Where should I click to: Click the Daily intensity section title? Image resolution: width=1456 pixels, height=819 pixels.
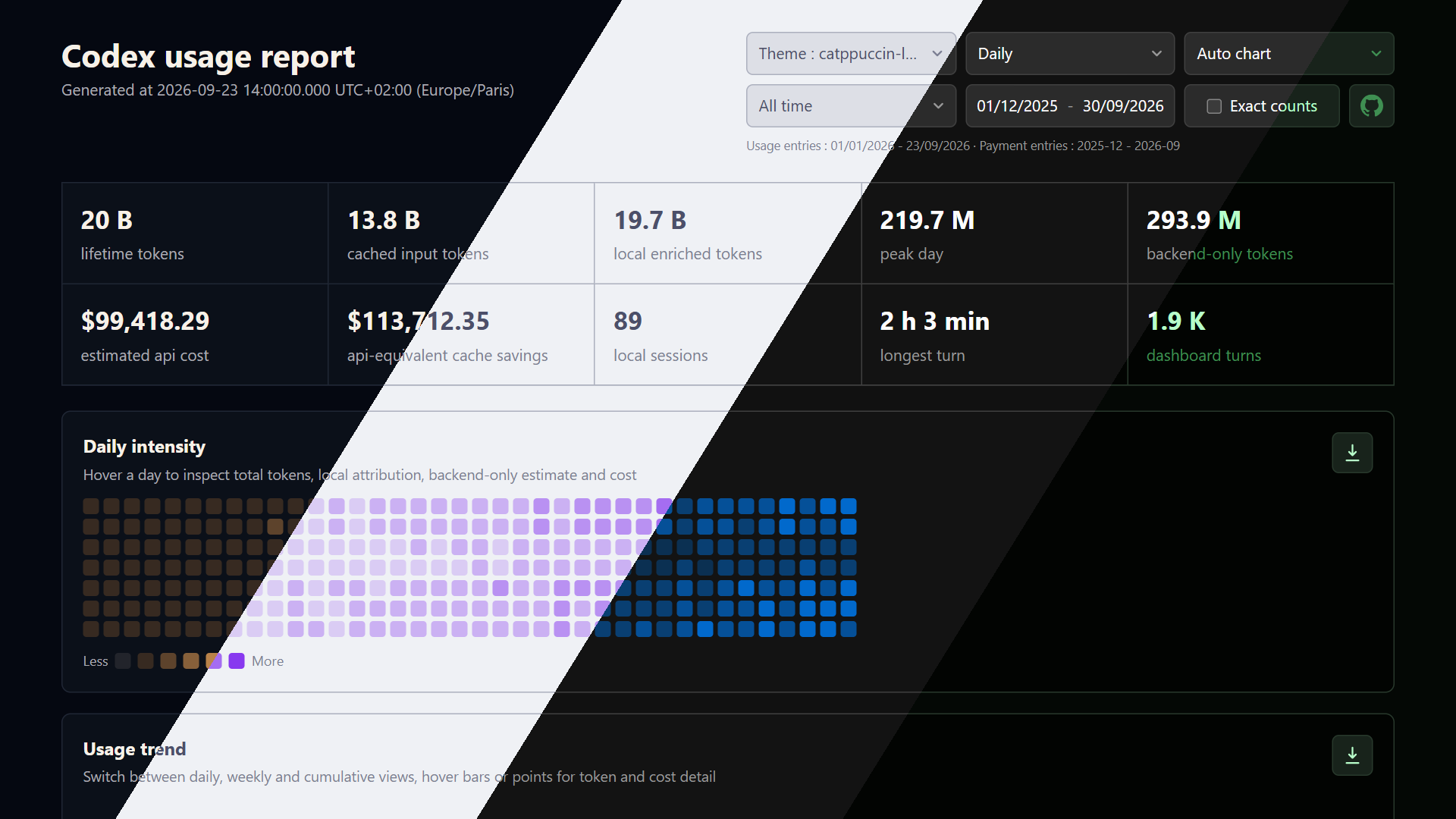[144, 447]
